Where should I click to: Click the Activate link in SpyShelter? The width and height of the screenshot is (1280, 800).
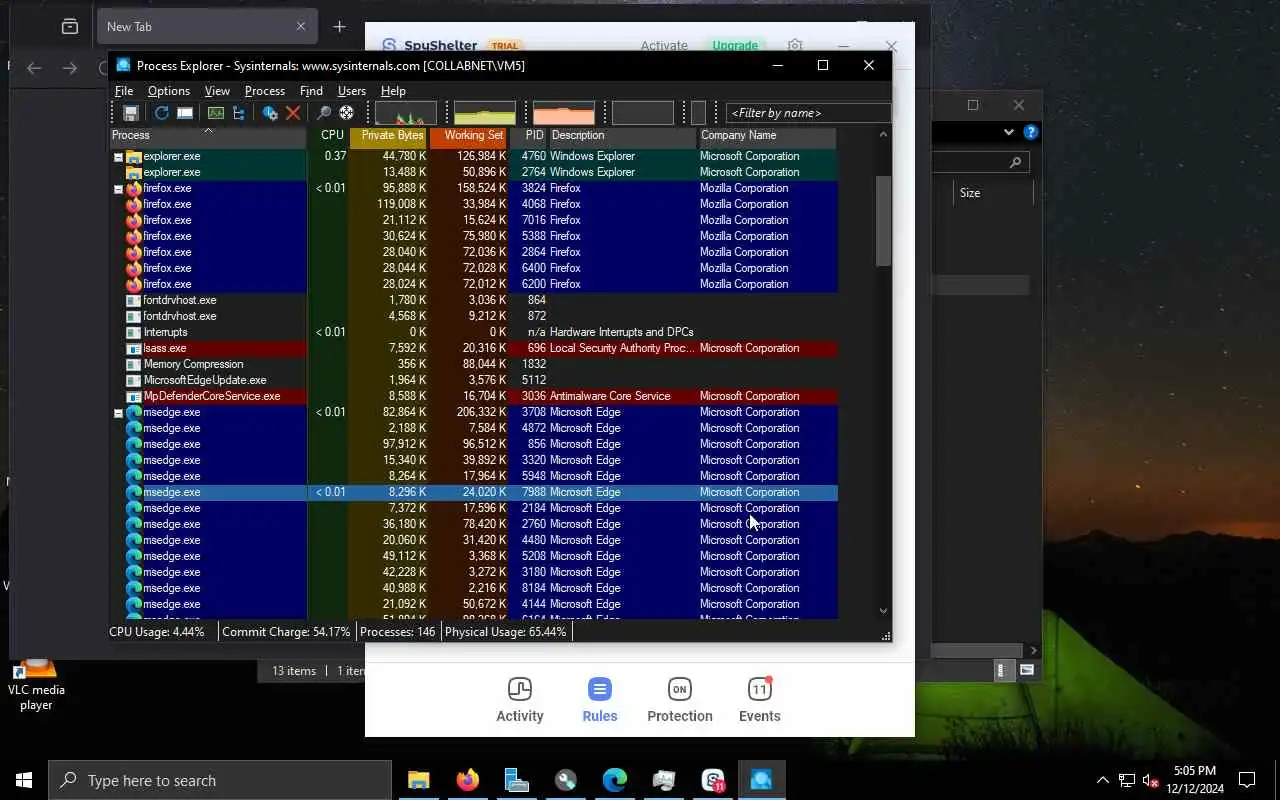pos(664,45)
